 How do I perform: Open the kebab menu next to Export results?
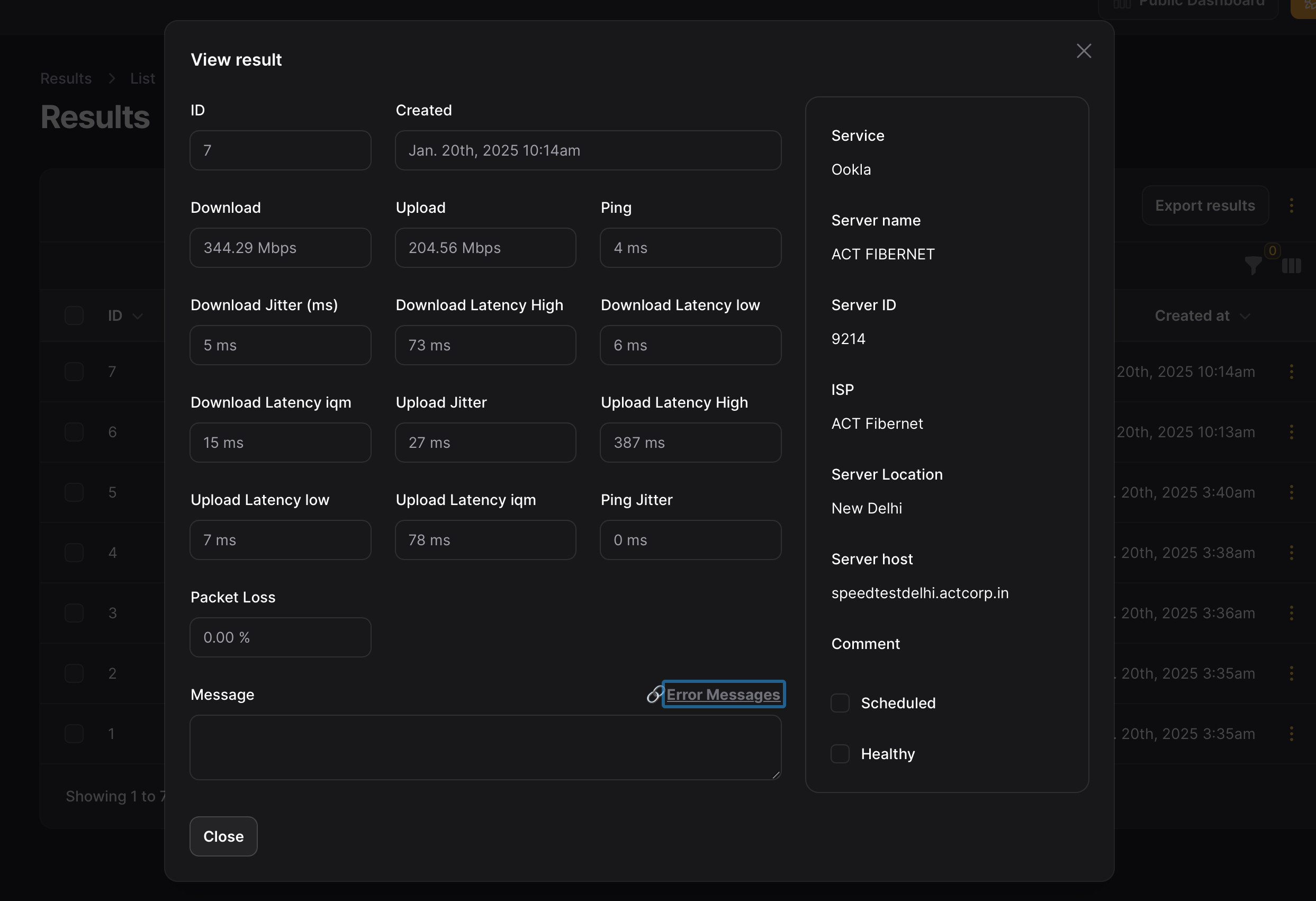(x=1291, y=205)
